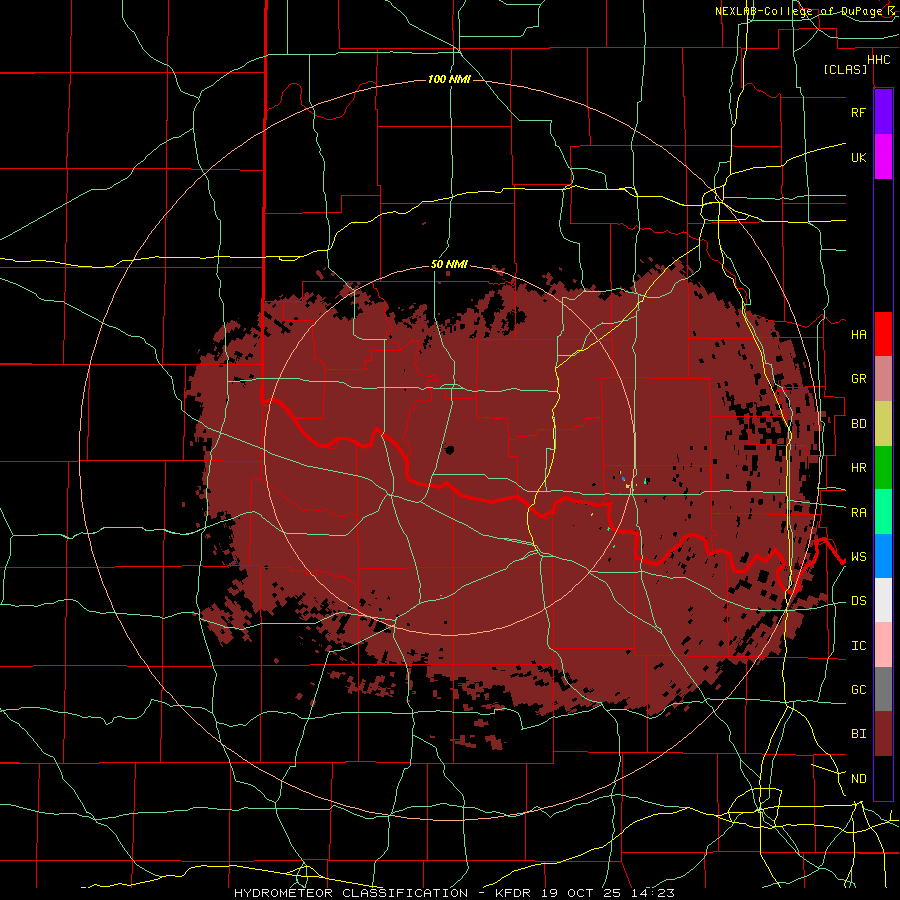Click the [CLAS] units label
Viewport: 900px width, 900px height.
(x=845, y=69)
